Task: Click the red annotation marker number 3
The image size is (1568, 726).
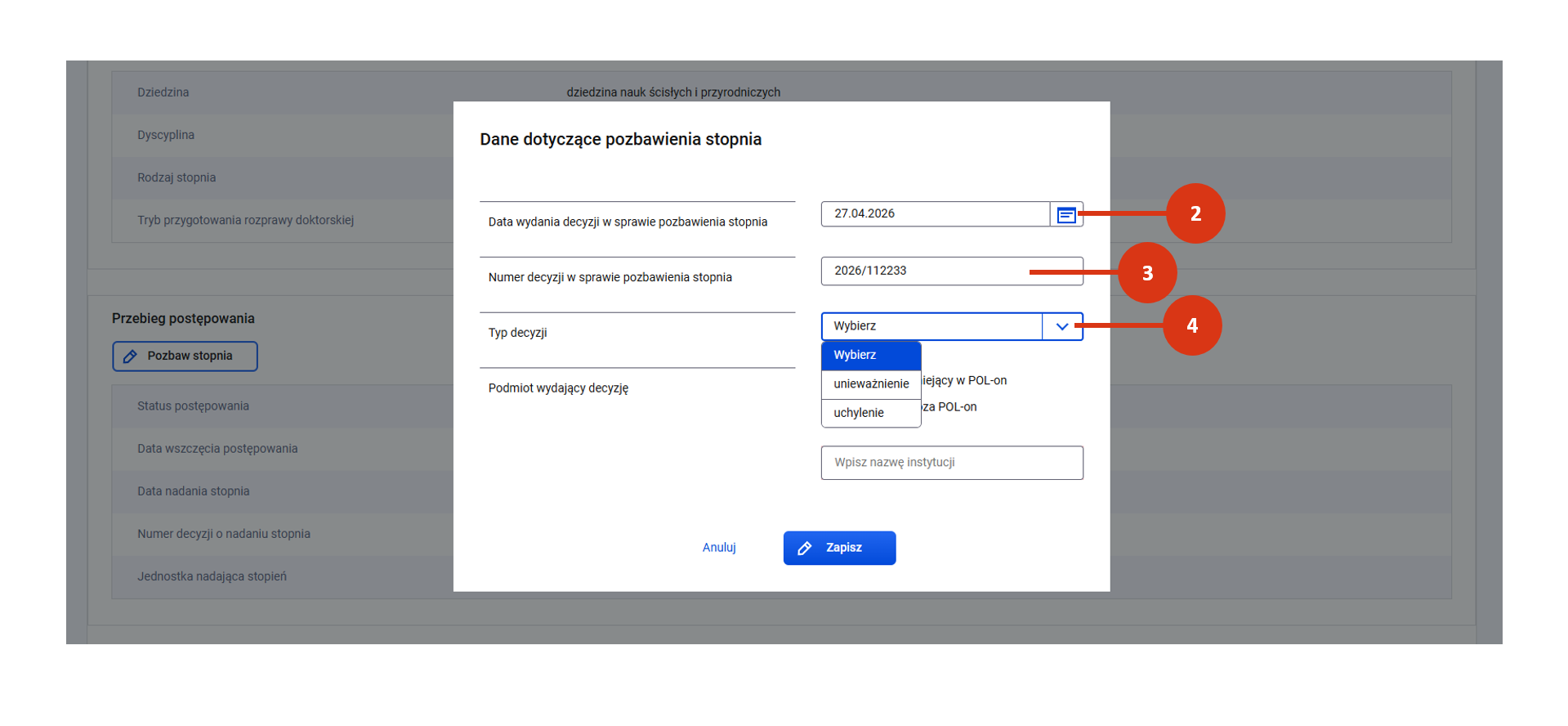Action: (x=1146, y=273)
